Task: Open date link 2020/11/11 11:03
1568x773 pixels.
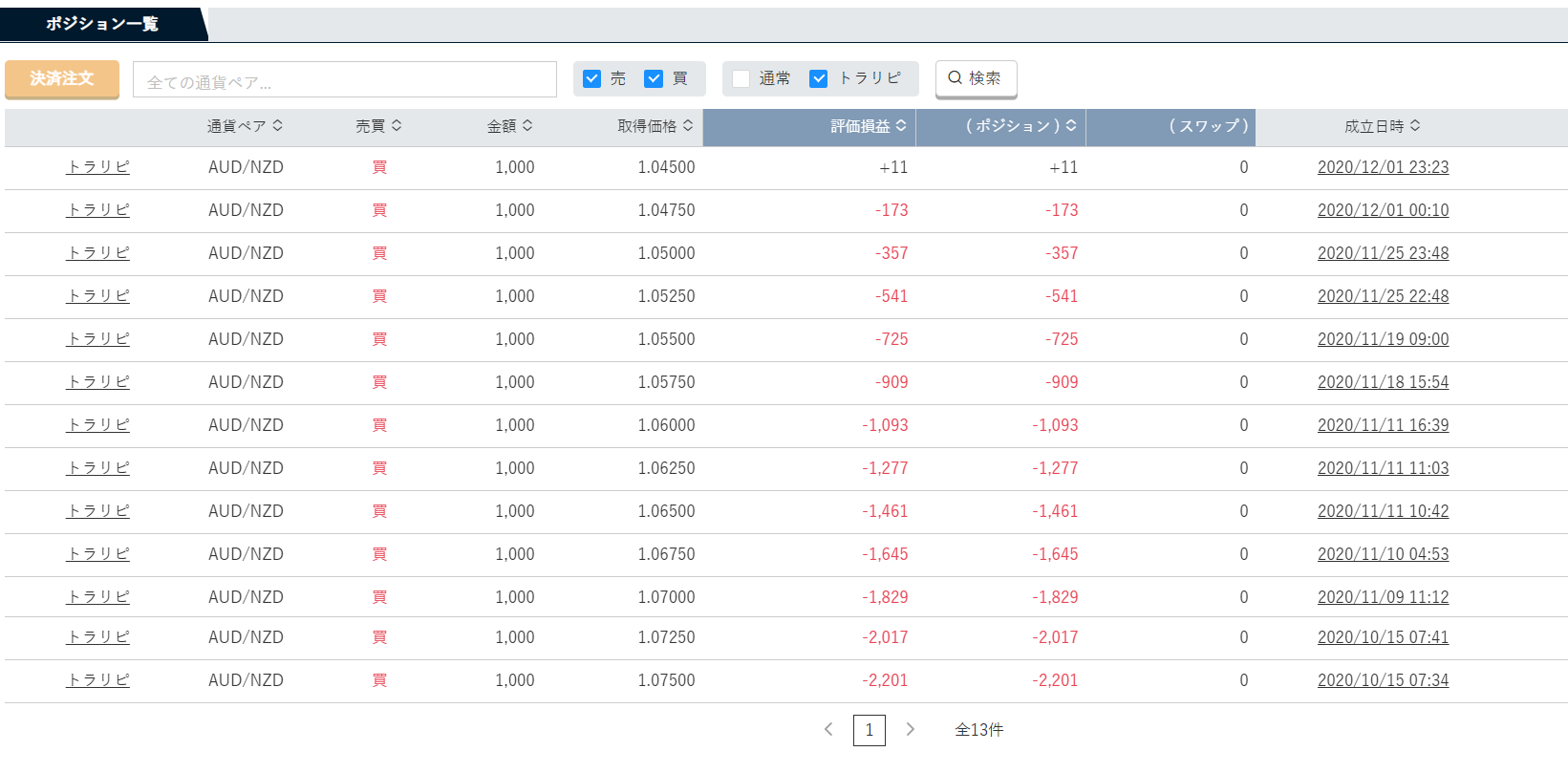Action: click(x=1383, y=468)
